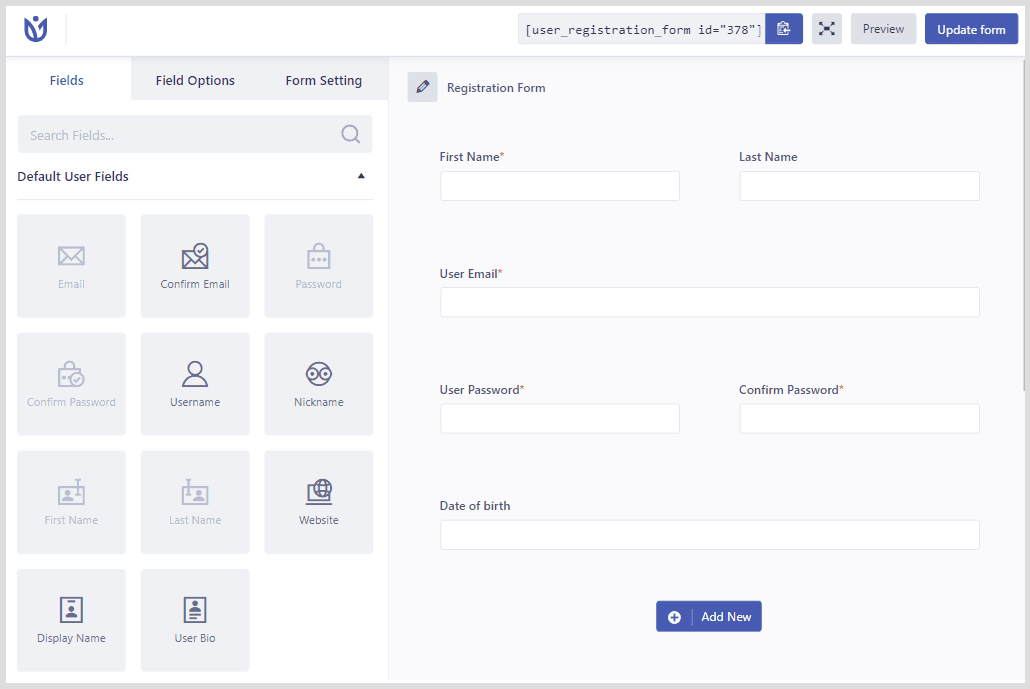The width and height of the screenshot is (1030, 689).
Task: Select the Last Name field tile
Action: tap(195, 502)
